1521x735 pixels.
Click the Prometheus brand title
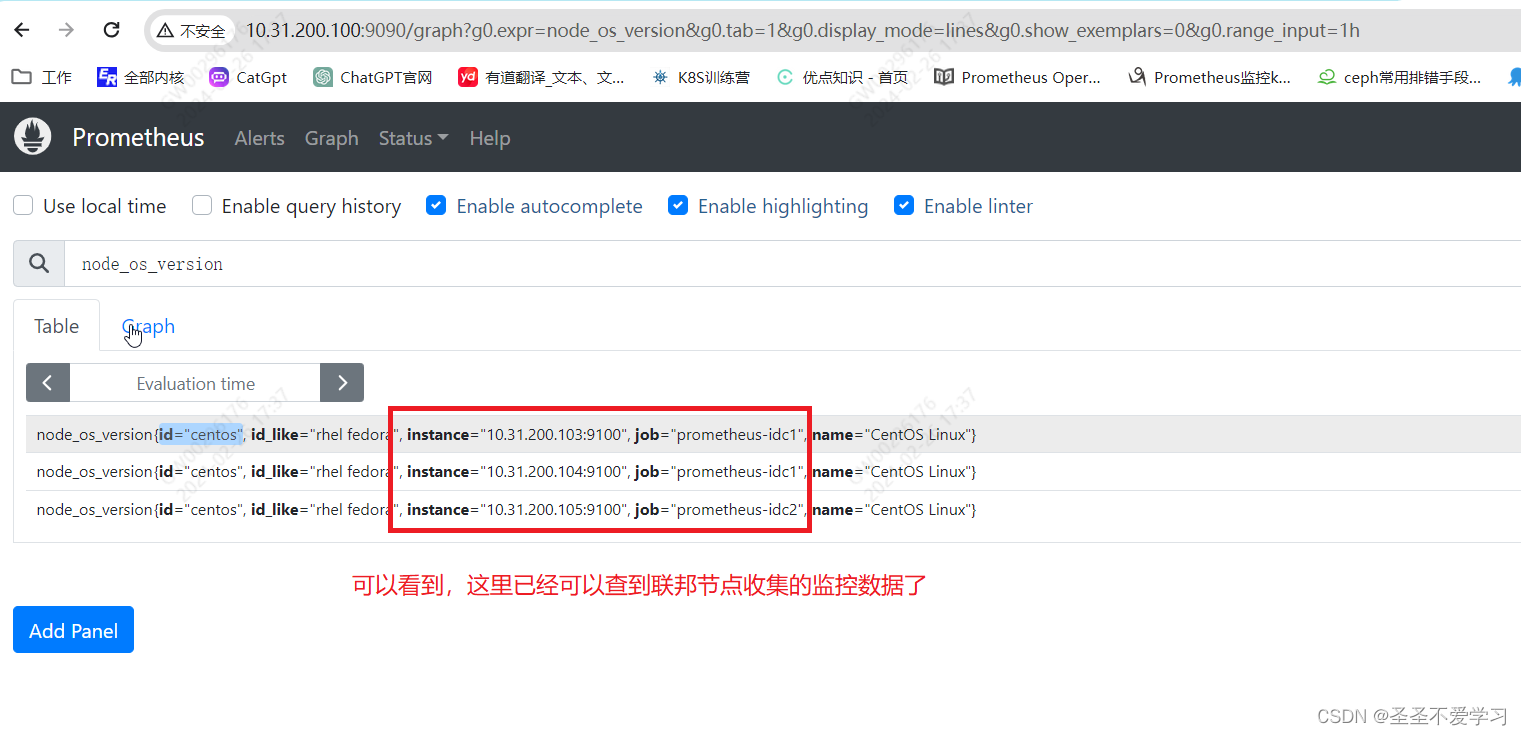coord(138,137)
